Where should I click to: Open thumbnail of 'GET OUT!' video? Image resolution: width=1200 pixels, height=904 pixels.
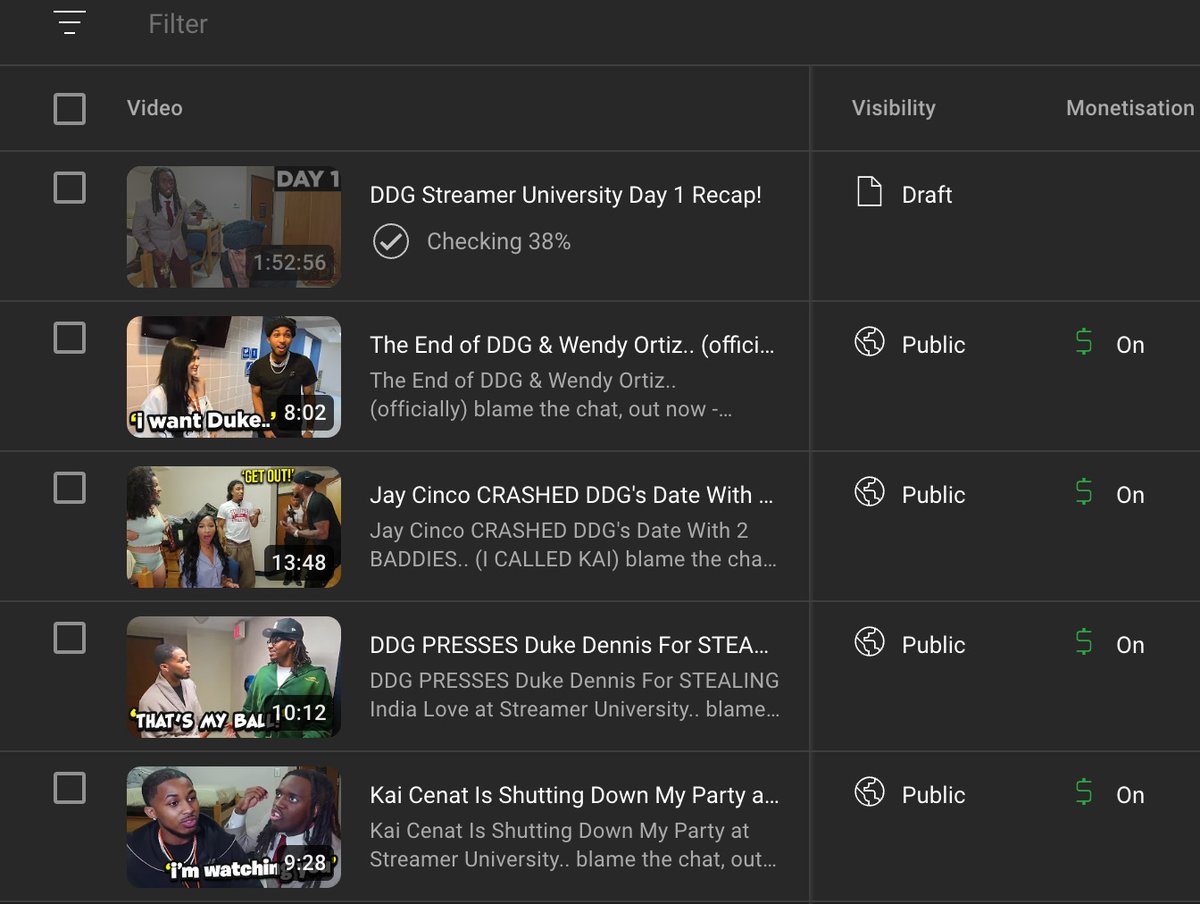click(x=234, y=527)
